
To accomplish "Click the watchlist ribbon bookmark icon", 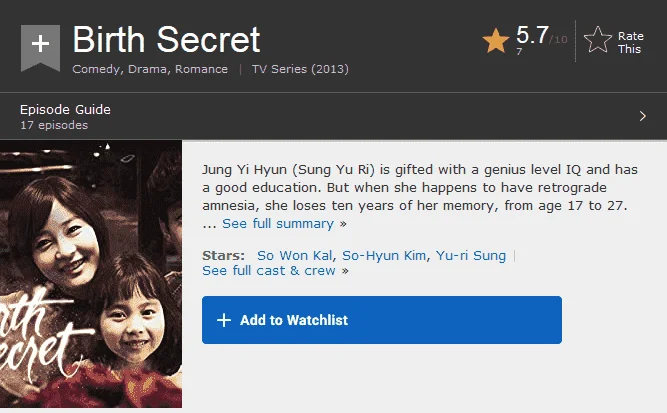I will (40, 47).
